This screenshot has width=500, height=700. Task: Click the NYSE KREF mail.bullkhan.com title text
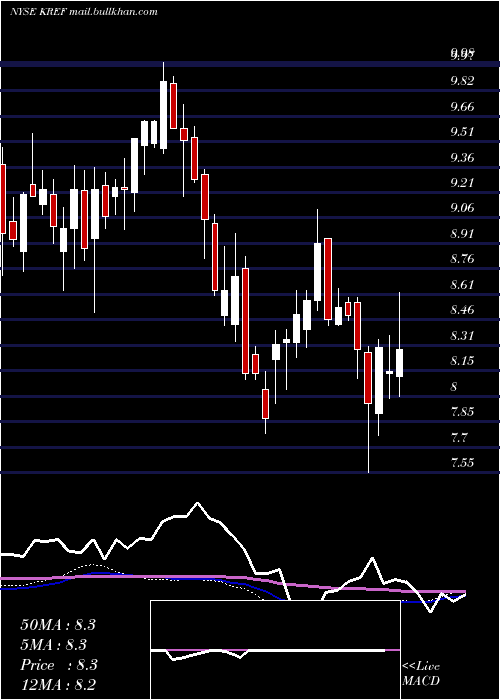[x=83, y=12]
